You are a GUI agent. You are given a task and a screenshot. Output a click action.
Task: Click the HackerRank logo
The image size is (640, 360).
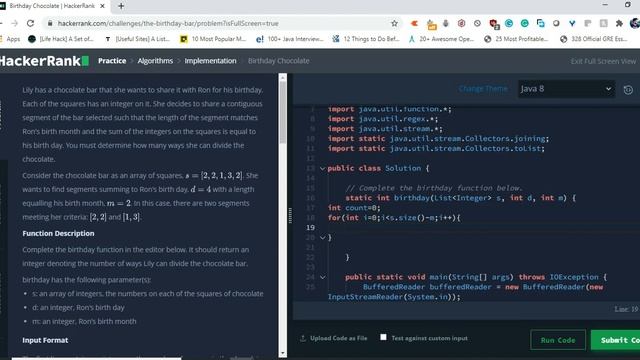(44, 61)
